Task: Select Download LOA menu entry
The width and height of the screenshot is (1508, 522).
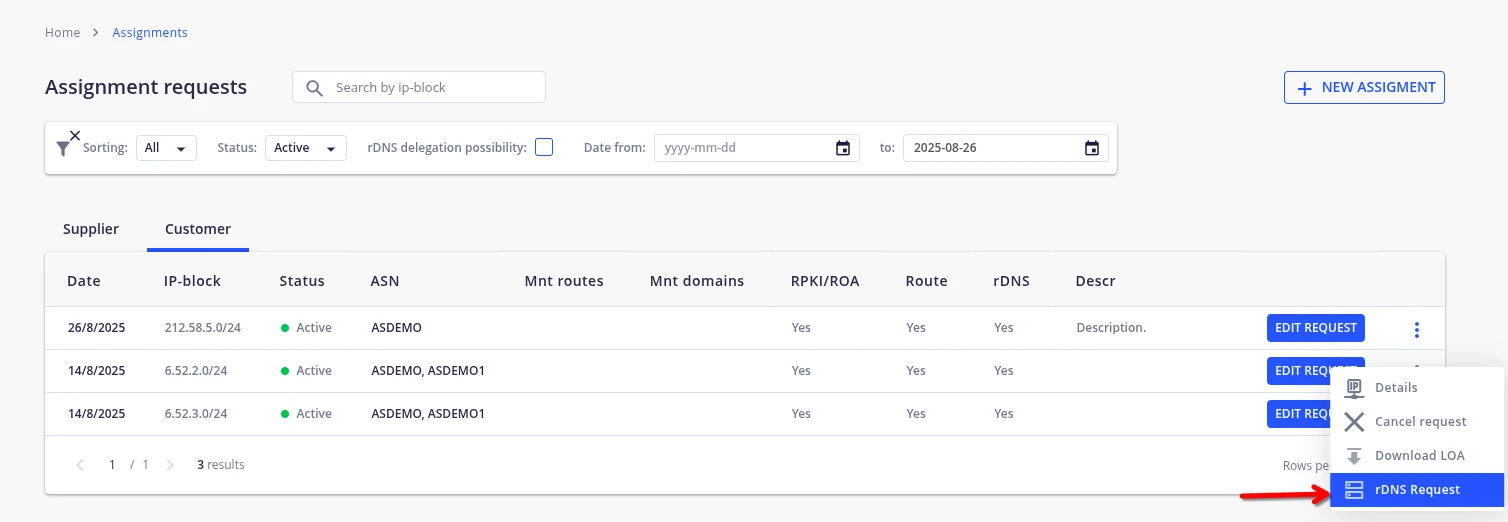Action: point(1417,456)
